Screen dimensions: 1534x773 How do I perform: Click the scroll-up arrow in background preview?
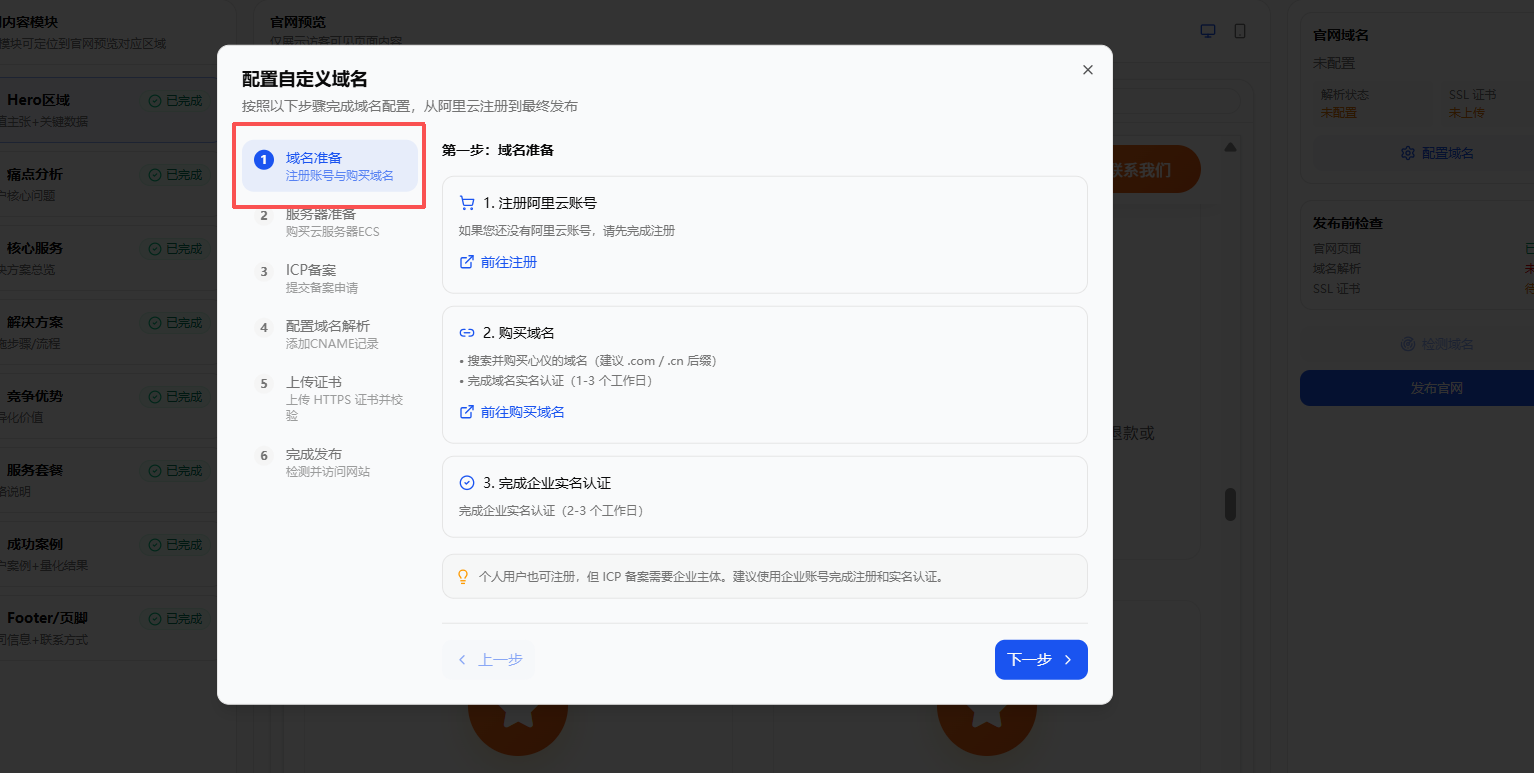tap(1230, 148)
